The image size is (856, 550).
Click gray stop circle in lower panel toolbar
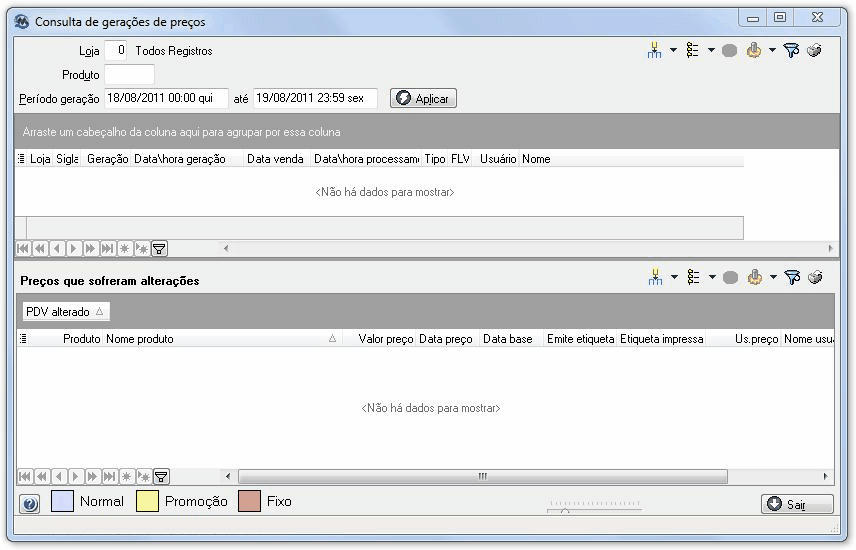[x=730, y=278]
